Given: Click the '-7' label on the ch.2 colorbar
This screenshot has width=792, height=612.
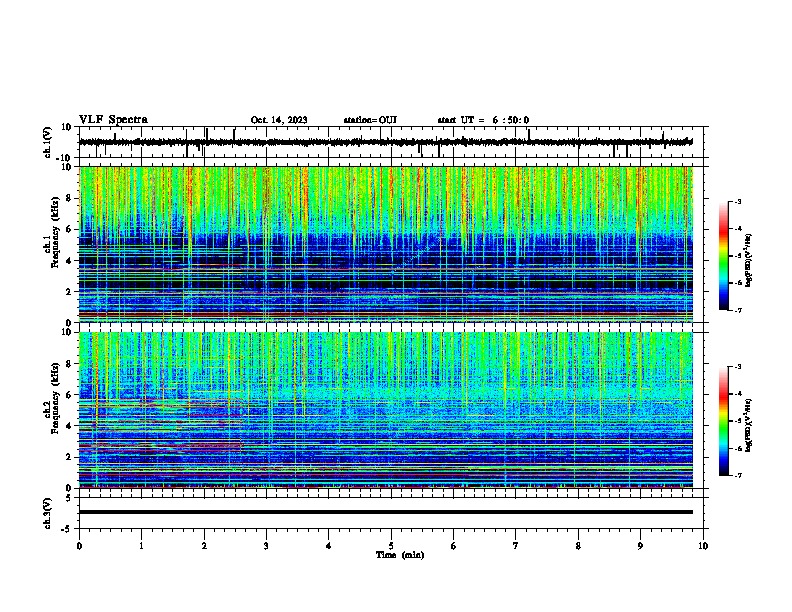Looking at the screenshot, I should click(737, 475).
